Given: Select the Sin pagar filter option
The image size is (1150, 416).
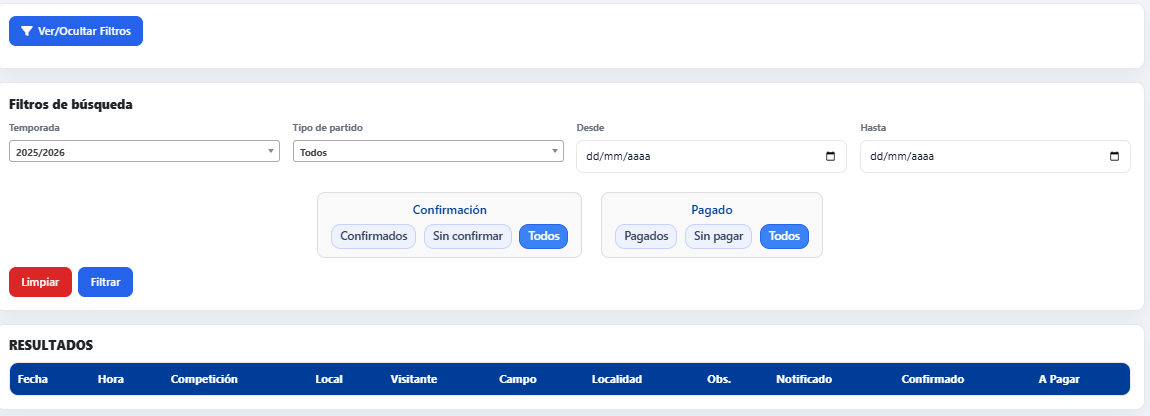Looking at the screenshot, I should 718,237.
